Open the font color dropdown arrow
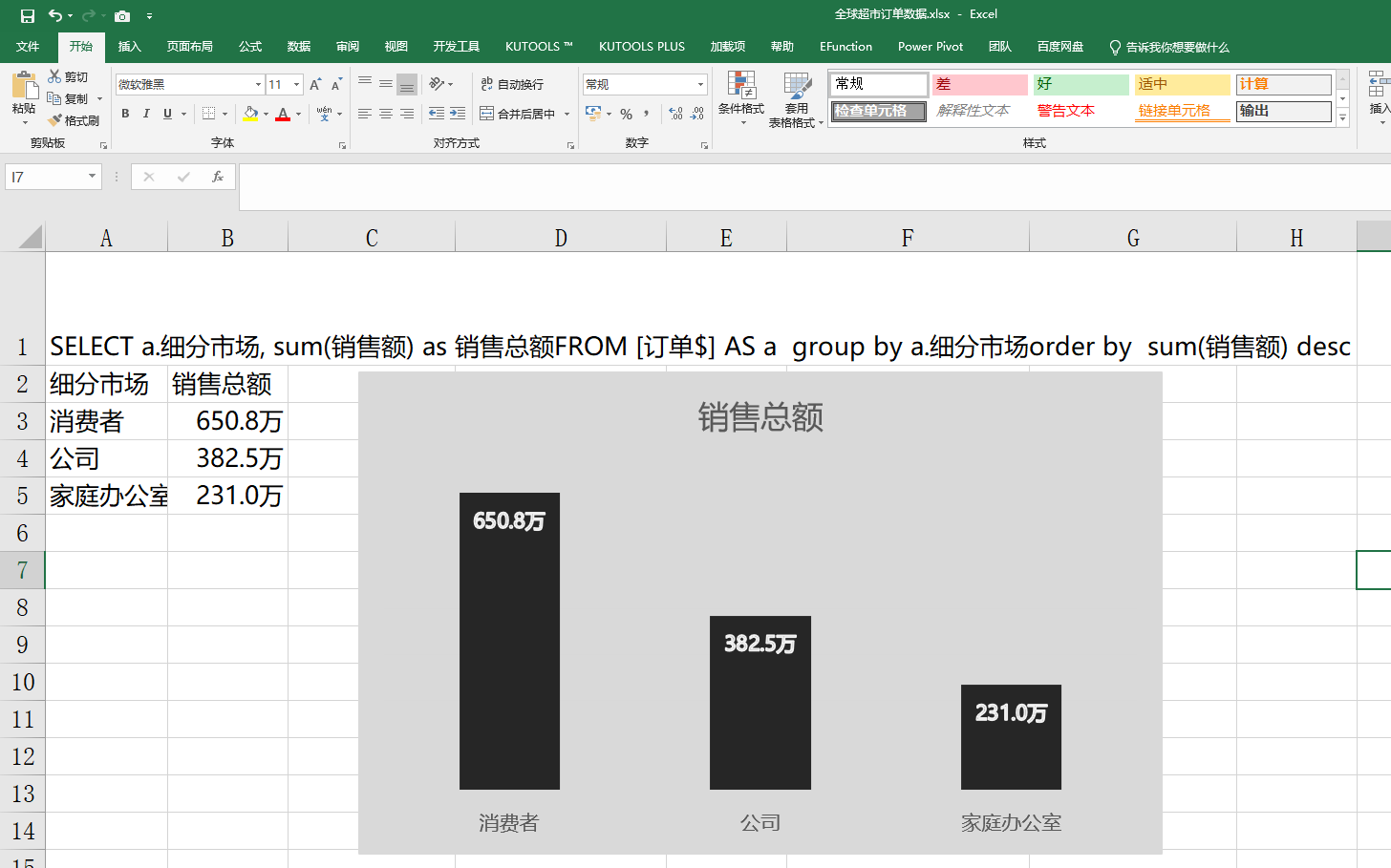Image resolution: width=1391 pixels, height=868 pixels. pos(298,114)
